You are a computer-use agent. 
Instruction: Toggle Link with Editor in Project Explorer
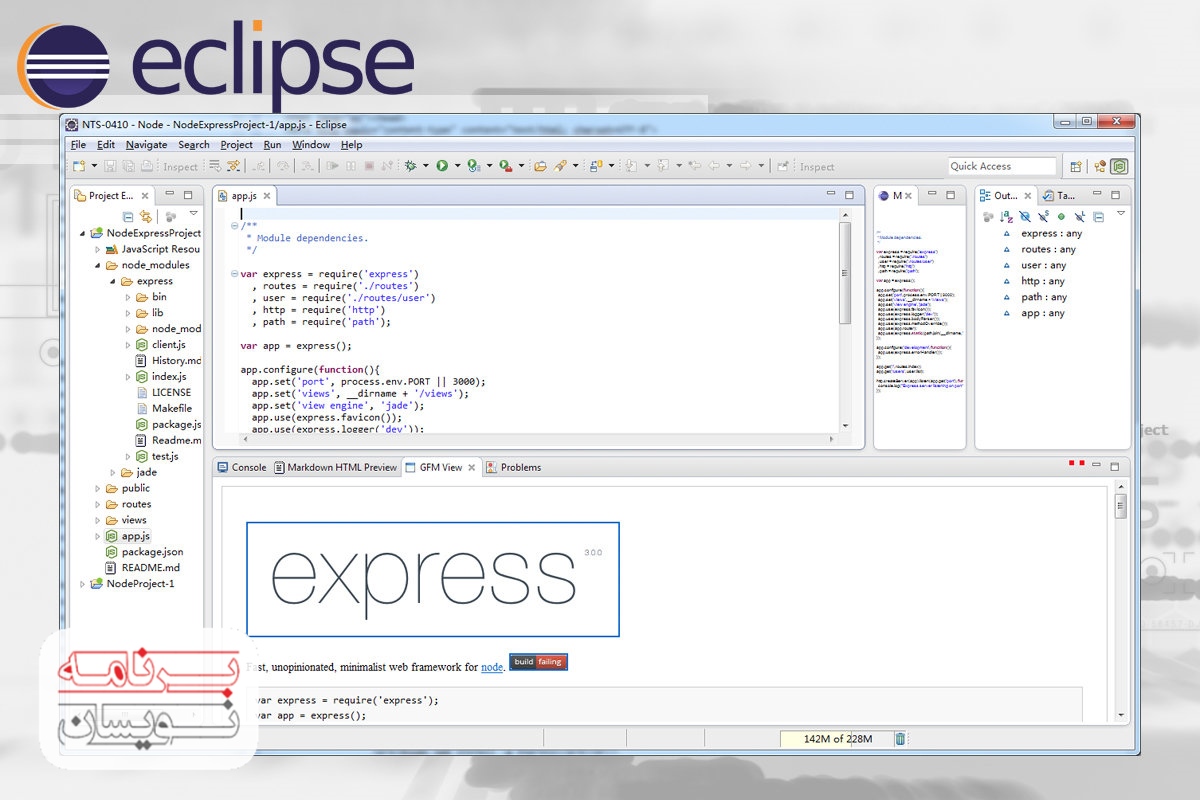pos(146,216)
